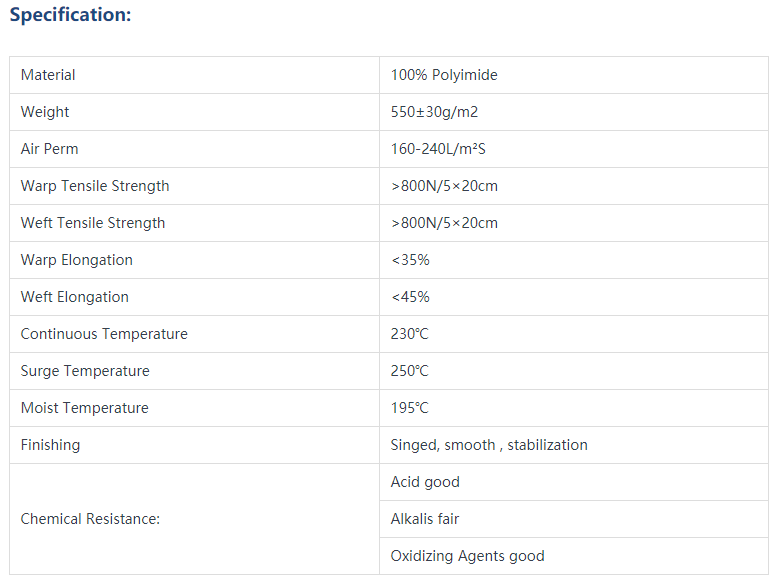
Task: Click the <35% elongation value
Action: click(x=410, y=260)
